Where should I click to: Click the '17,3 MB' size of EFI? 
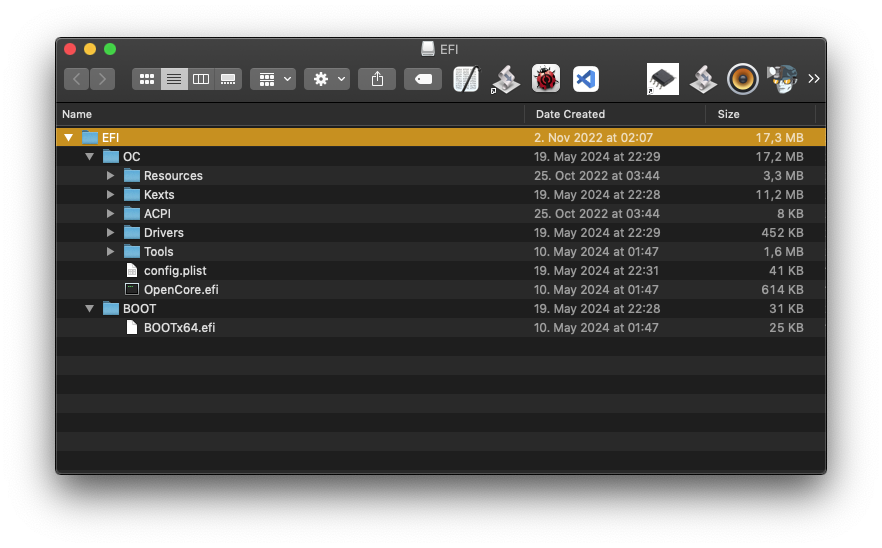[779, 138]
